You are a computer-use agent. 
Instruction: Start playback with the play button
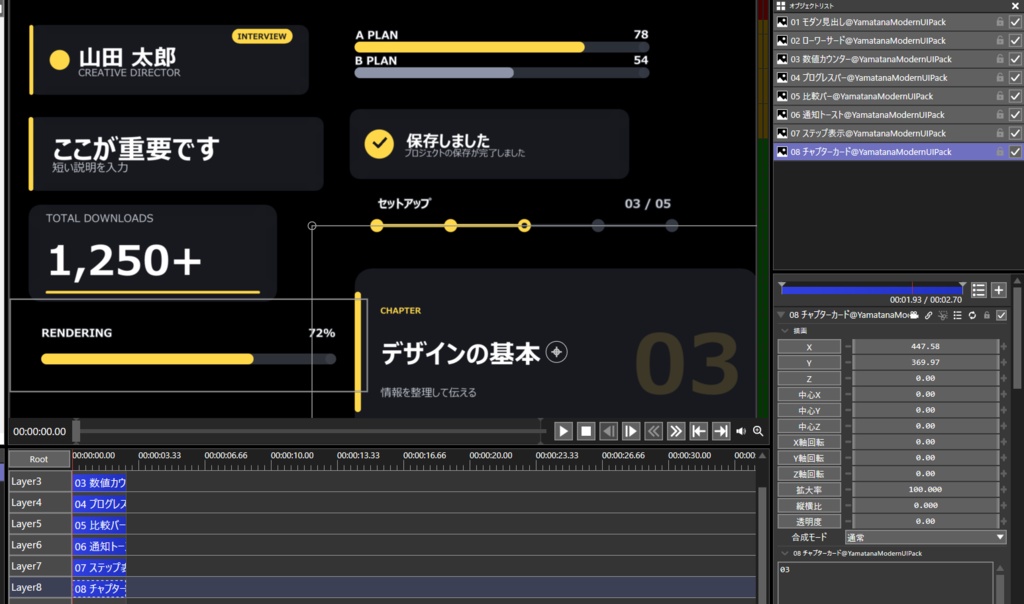click(563, 431)
